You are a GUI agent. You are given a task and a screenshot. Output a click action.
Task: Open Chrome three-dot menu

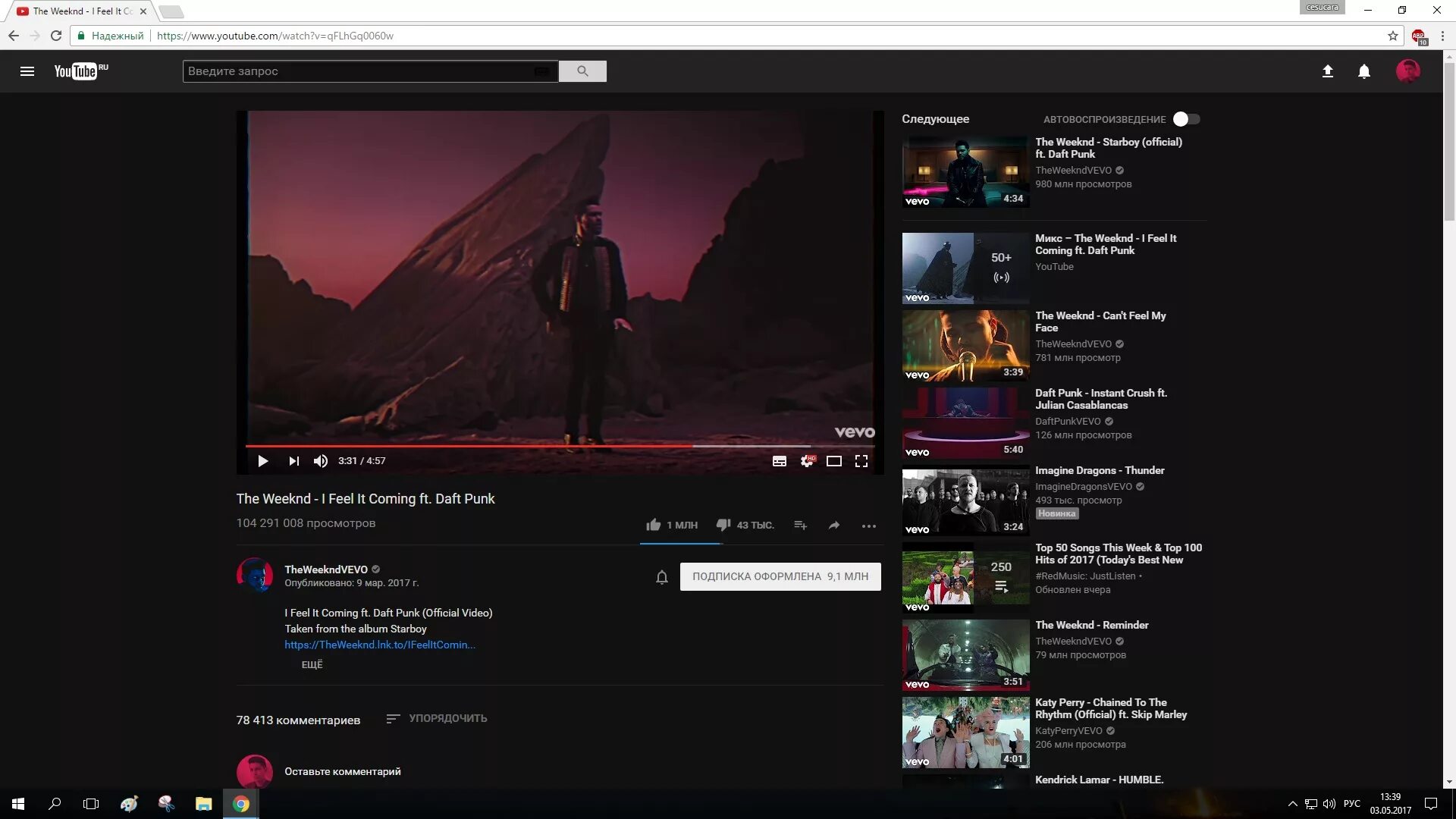click(x=1442, y=36)
